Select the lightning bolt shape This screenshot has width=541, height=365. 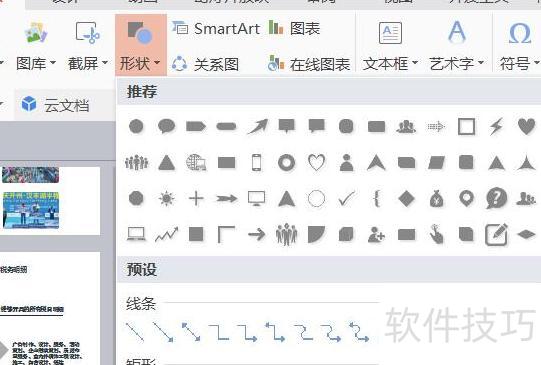click(496, 126)
